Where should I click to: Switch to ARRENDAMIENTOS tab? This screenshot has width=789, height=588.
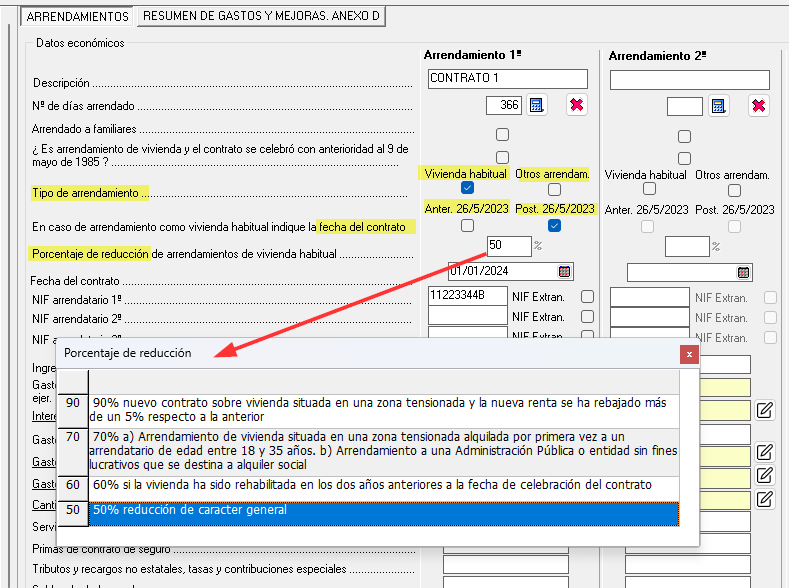click(x=77, y=17)
